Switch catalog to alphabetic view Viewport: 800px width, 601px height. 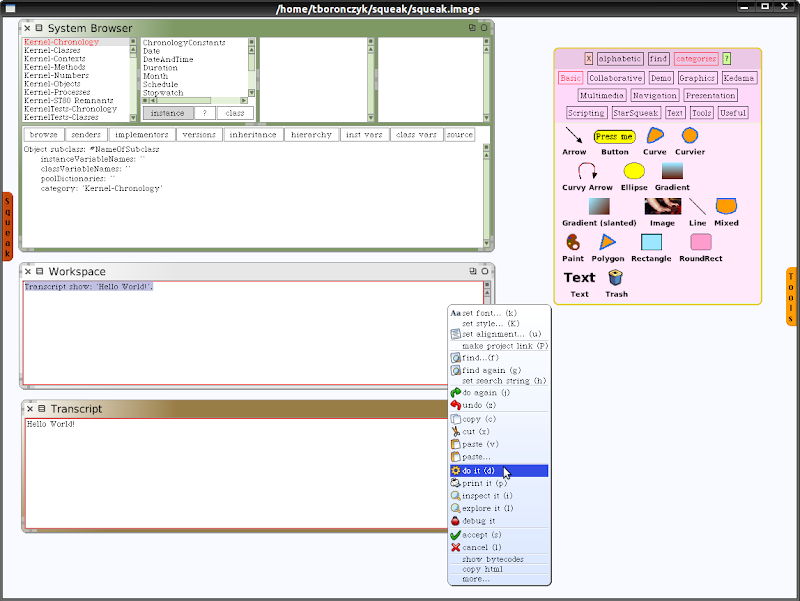619,59
